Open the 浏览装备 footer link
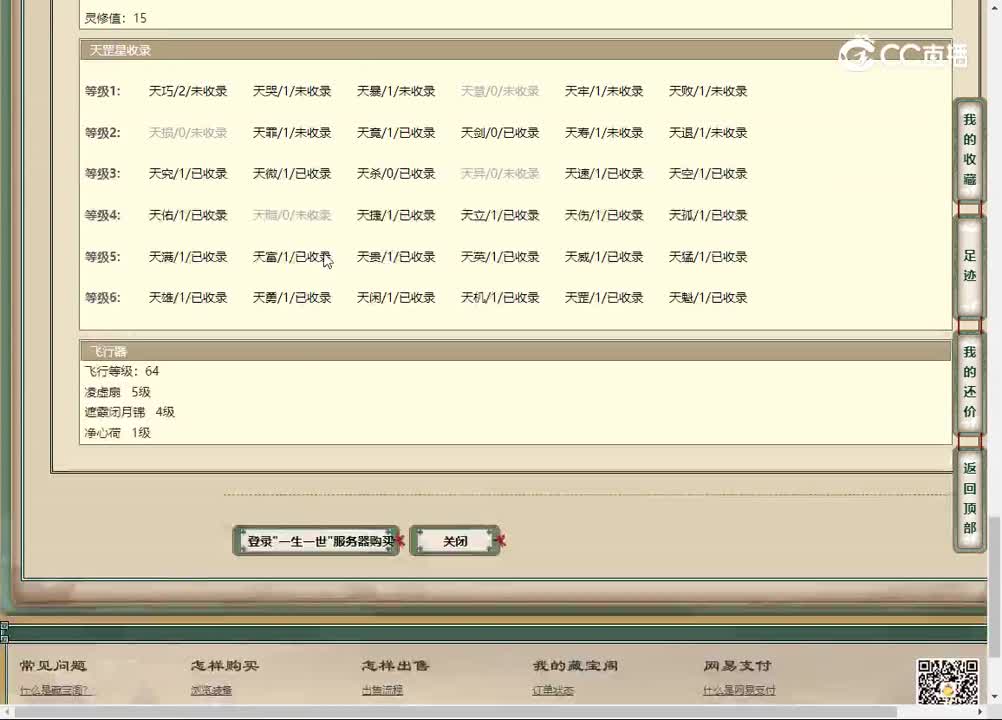The height and width of the screenshot is (720, 1002). pos(212,690)
